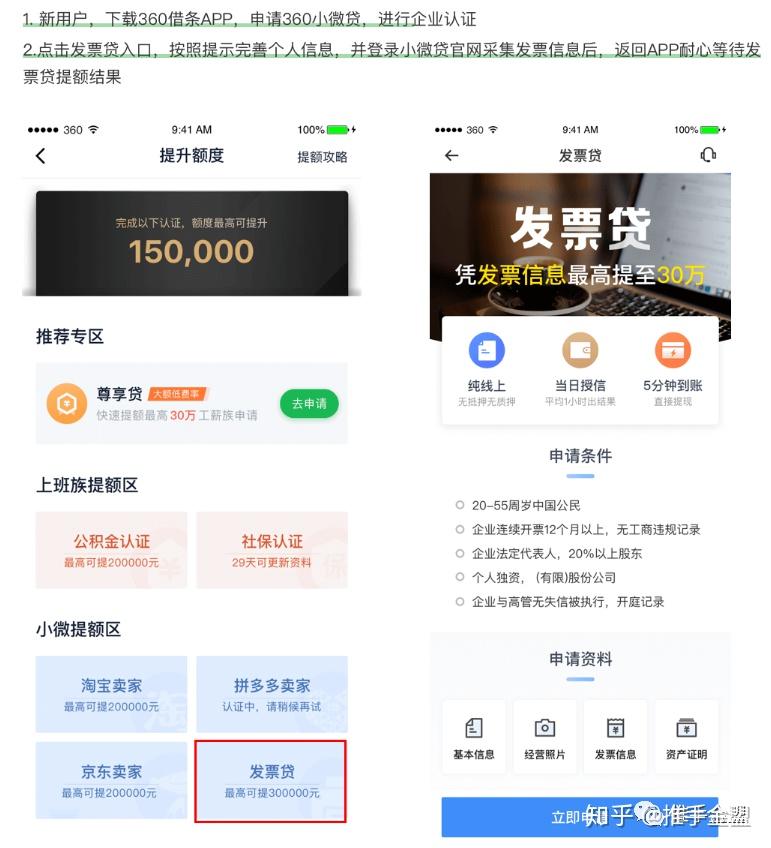The image size is (771, 848).
Task: Tap the blue 纯线上 document icon
Action: [x=487, y=350]
